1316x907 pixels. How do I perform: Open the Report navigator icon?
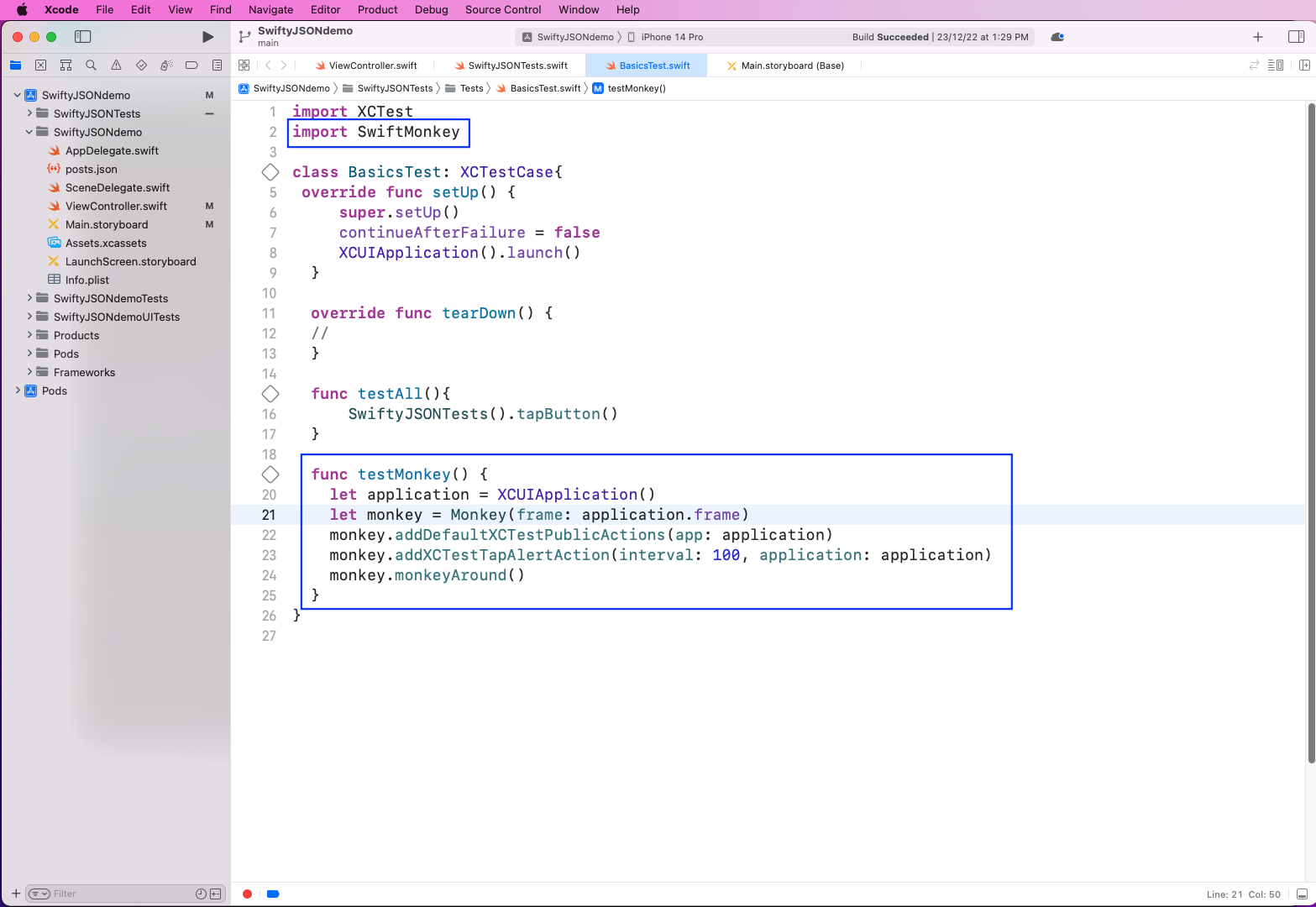(217, 66)
